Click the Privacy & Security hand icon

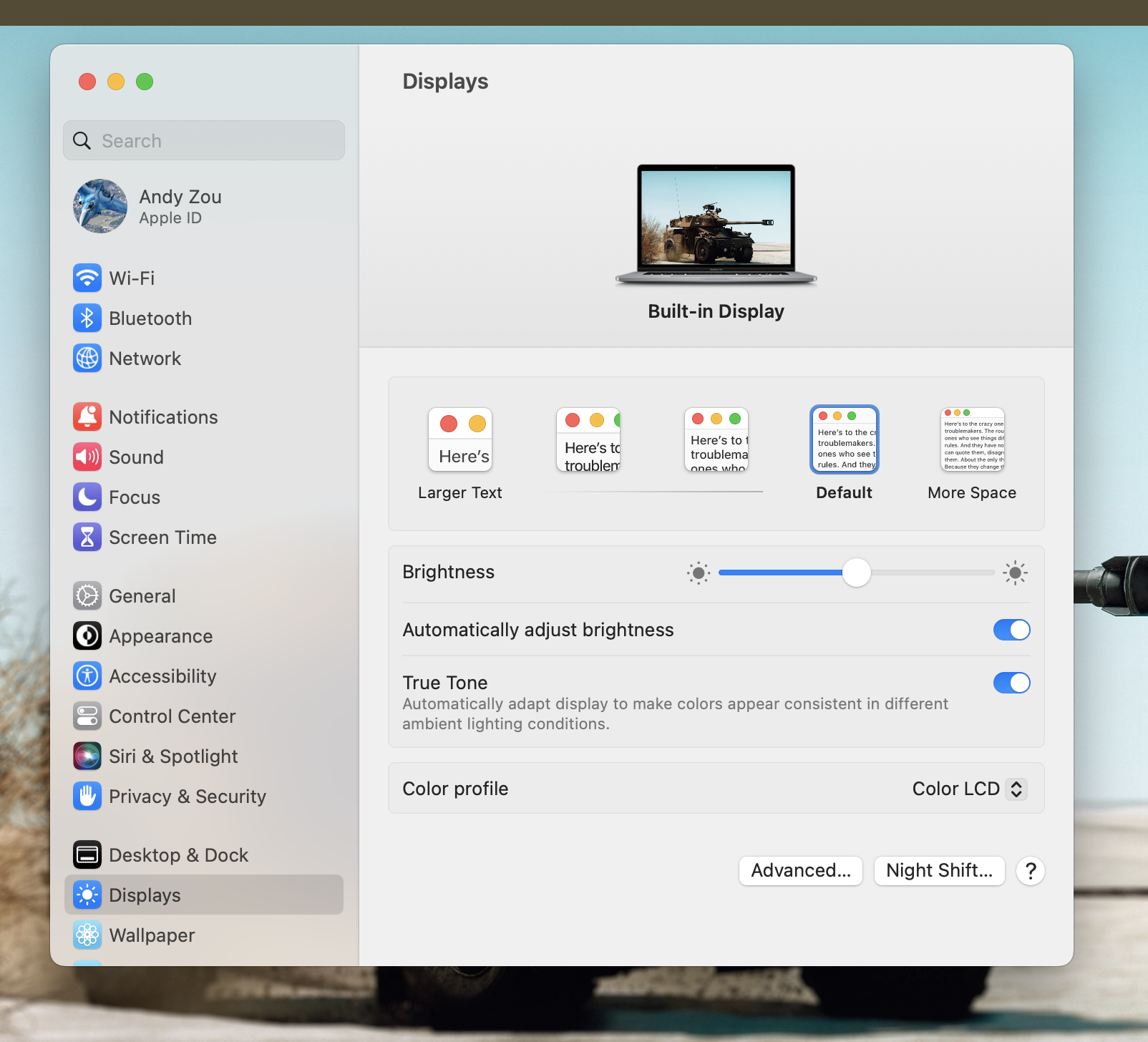click(87, 796)
